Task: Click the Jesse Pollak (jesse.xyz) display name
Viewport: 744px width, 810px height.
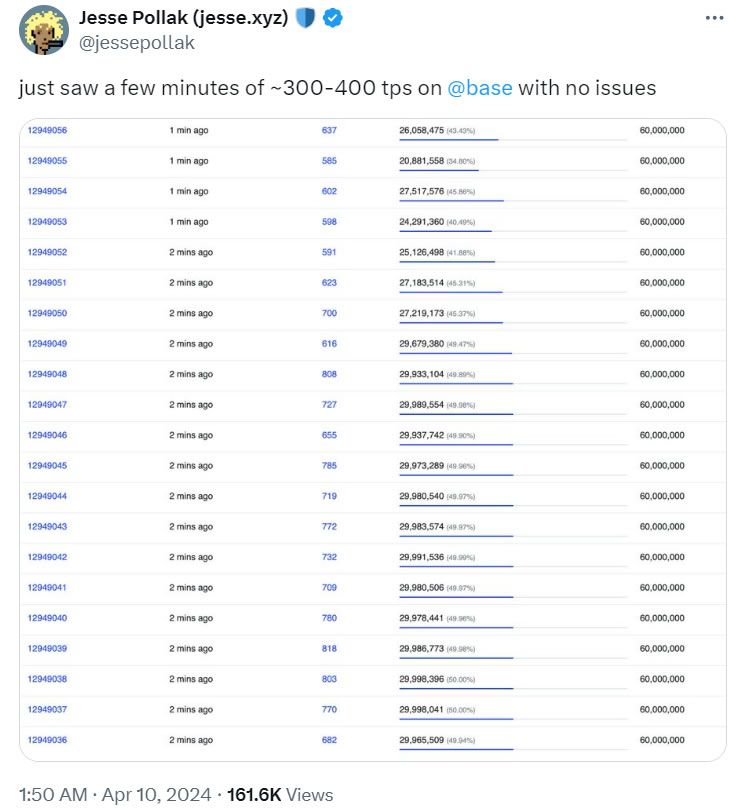Action: tap(183, 18)
